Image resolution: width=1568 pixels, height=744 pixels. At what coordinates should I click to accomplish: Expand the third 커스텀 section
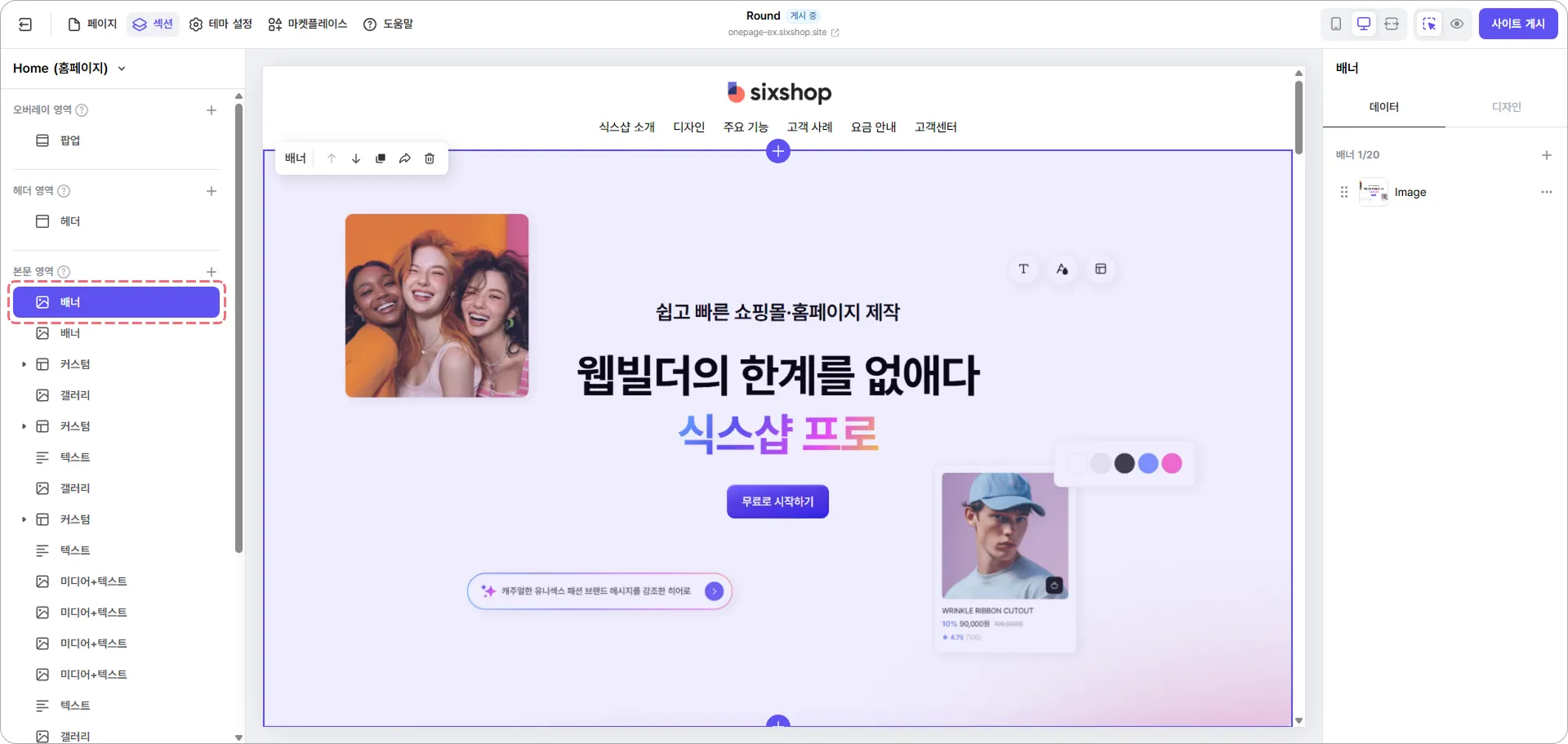24,519
